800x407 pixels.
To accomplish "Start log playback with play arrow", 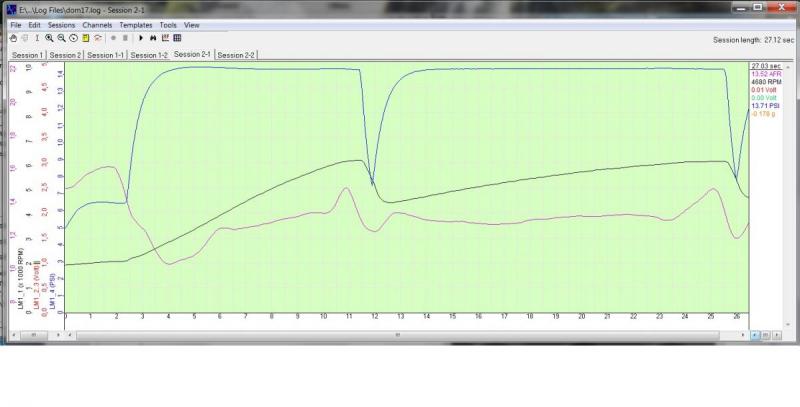I will click(141, 38).
